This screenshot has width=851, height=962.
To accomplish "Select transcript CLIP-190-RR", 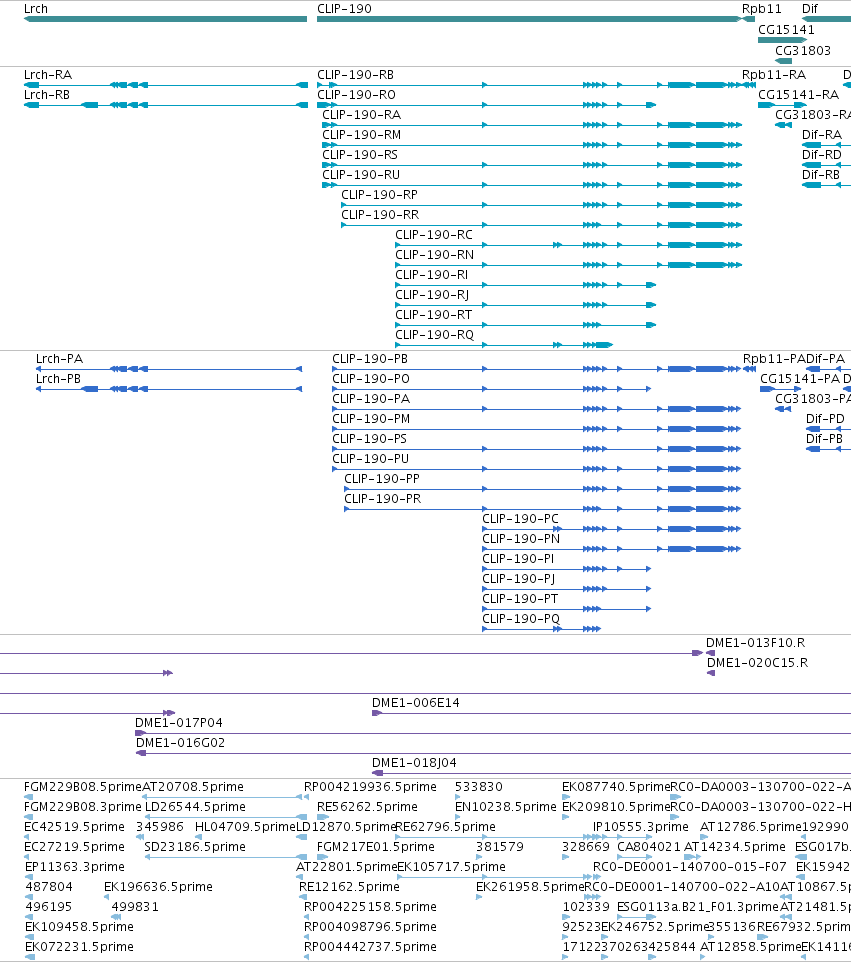I will [380, 215].
